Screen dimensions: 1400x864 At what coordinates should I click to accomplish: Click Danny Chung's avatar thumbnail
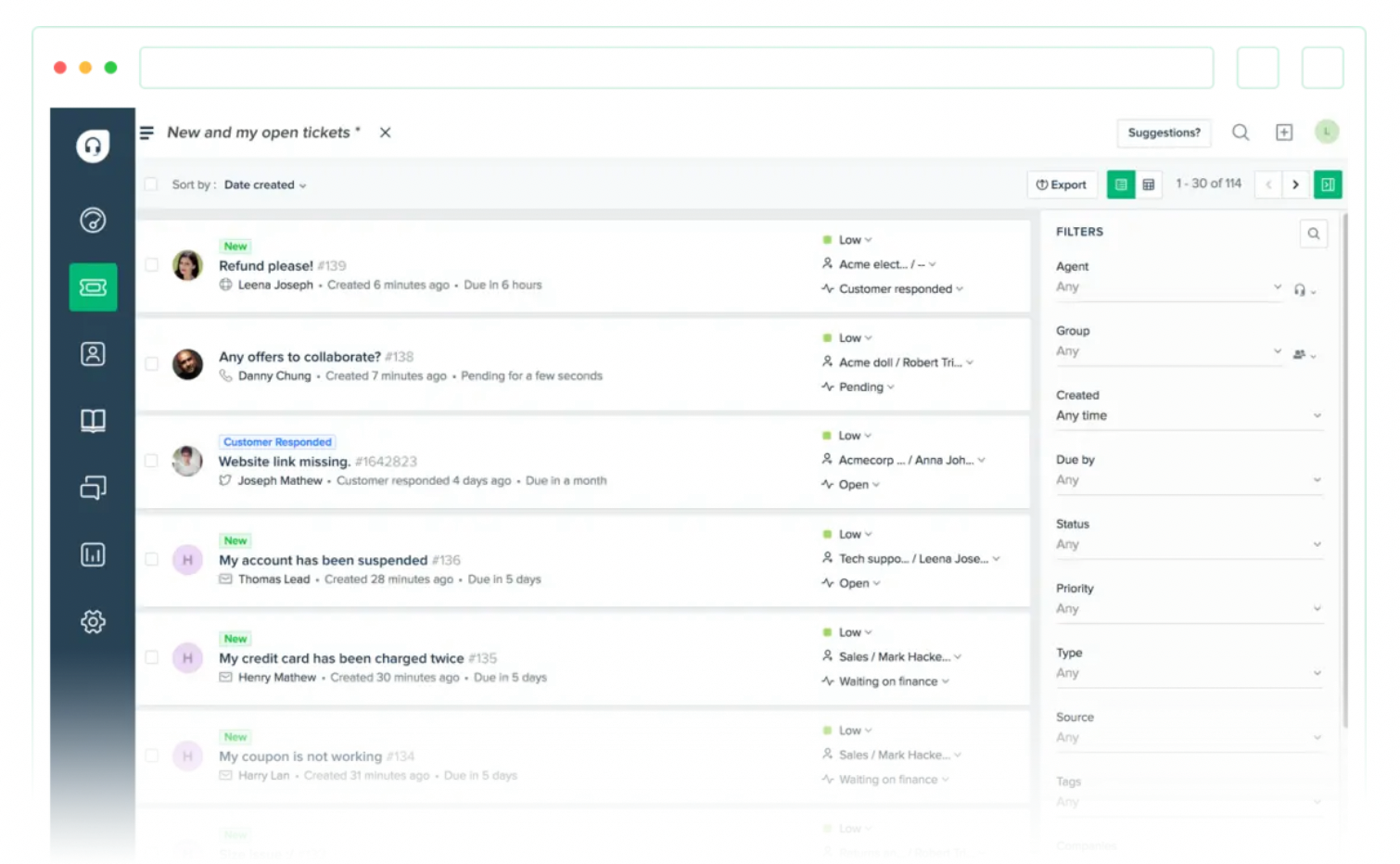[x=187, y=364]
